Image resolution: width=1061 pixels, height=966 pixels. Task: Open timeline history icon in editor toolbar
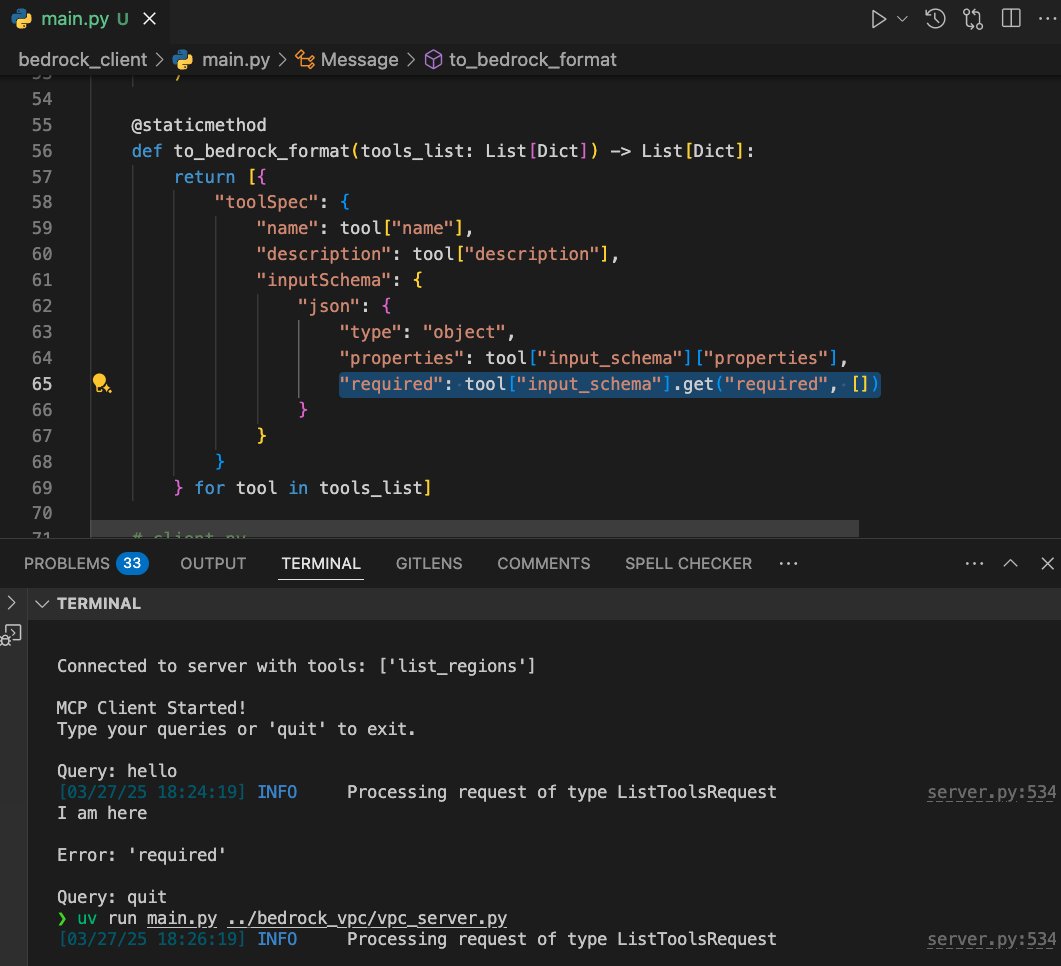tap(935, 19)
